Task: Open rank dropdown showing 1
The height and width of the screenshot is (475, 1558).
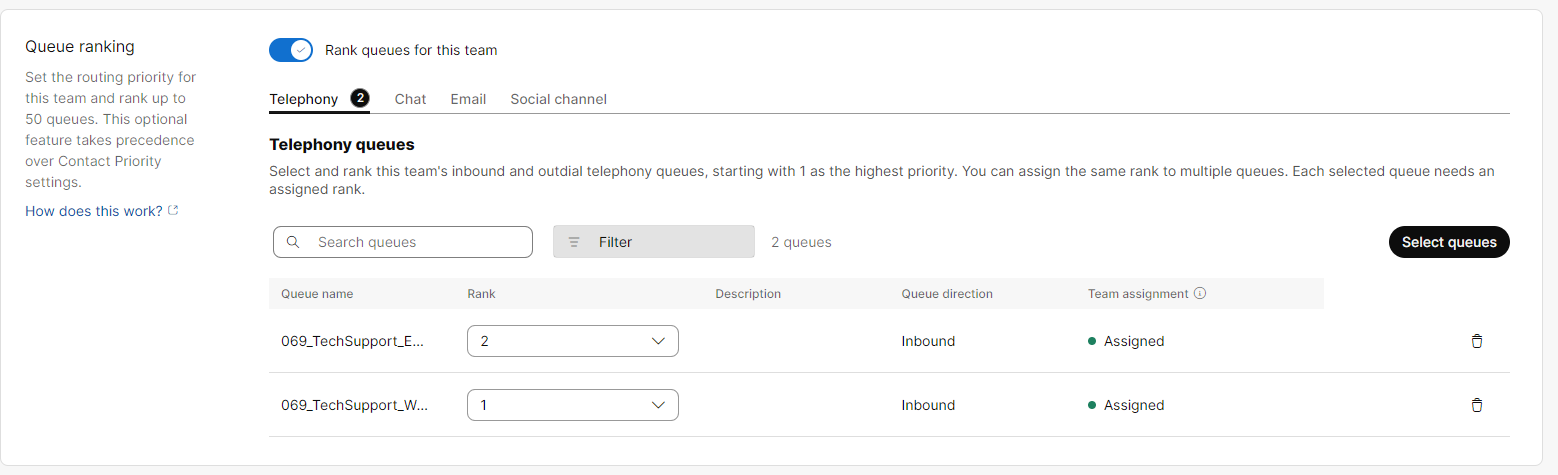Action: (x=573, y=405)
